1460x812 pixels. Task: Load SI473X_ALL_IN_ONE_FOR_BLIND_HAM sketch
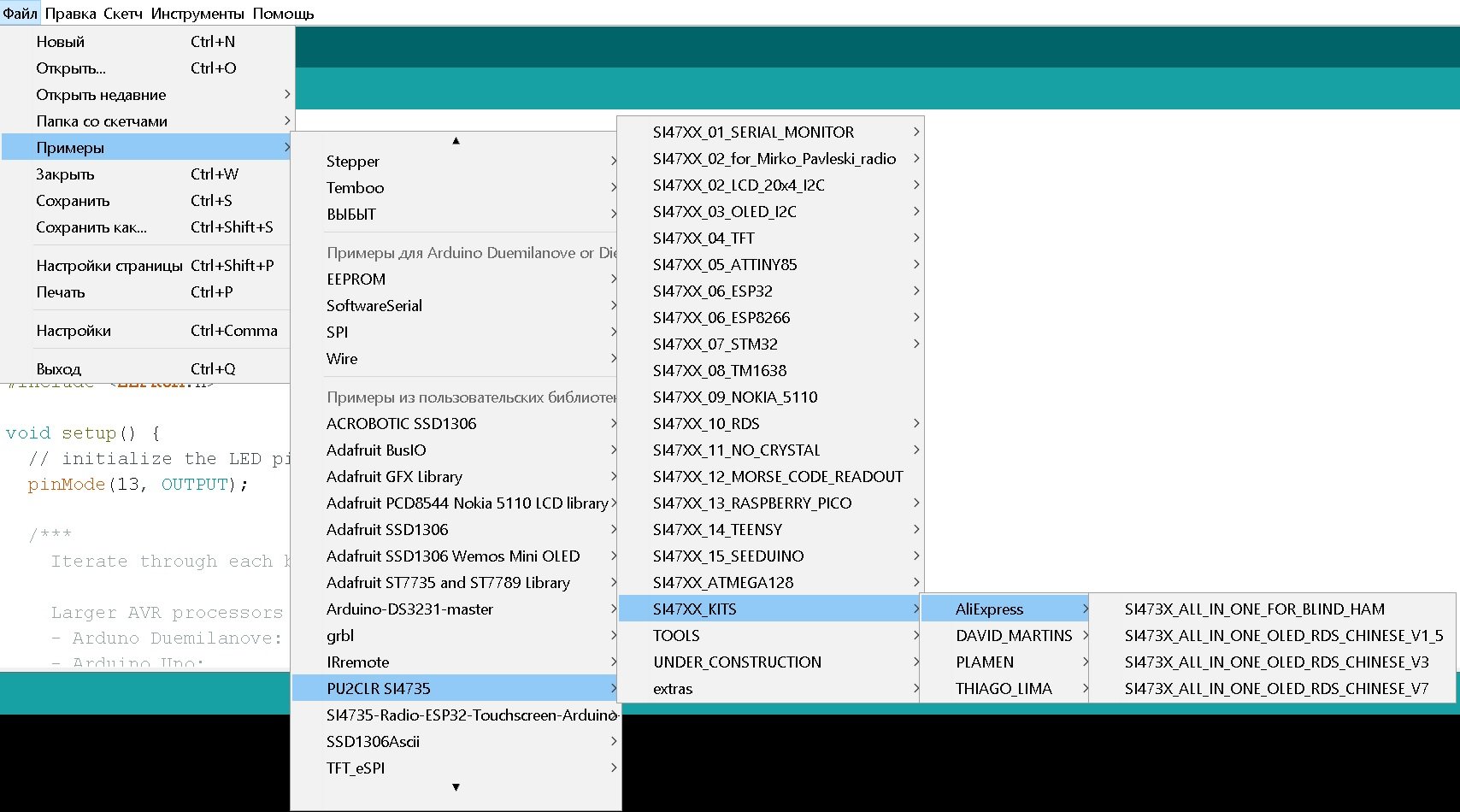1273,609
